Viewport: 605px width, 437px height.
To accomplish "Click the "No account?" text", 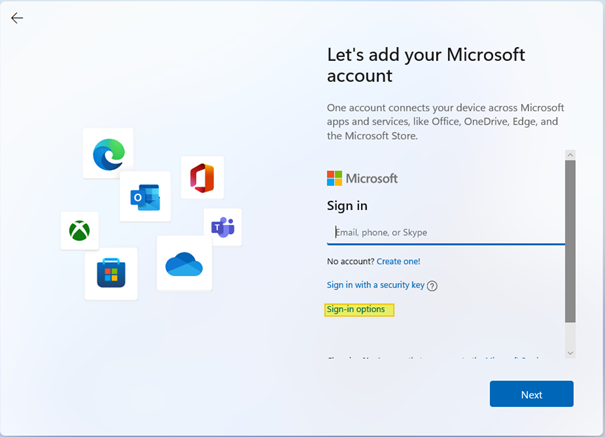I will (350, 262).
